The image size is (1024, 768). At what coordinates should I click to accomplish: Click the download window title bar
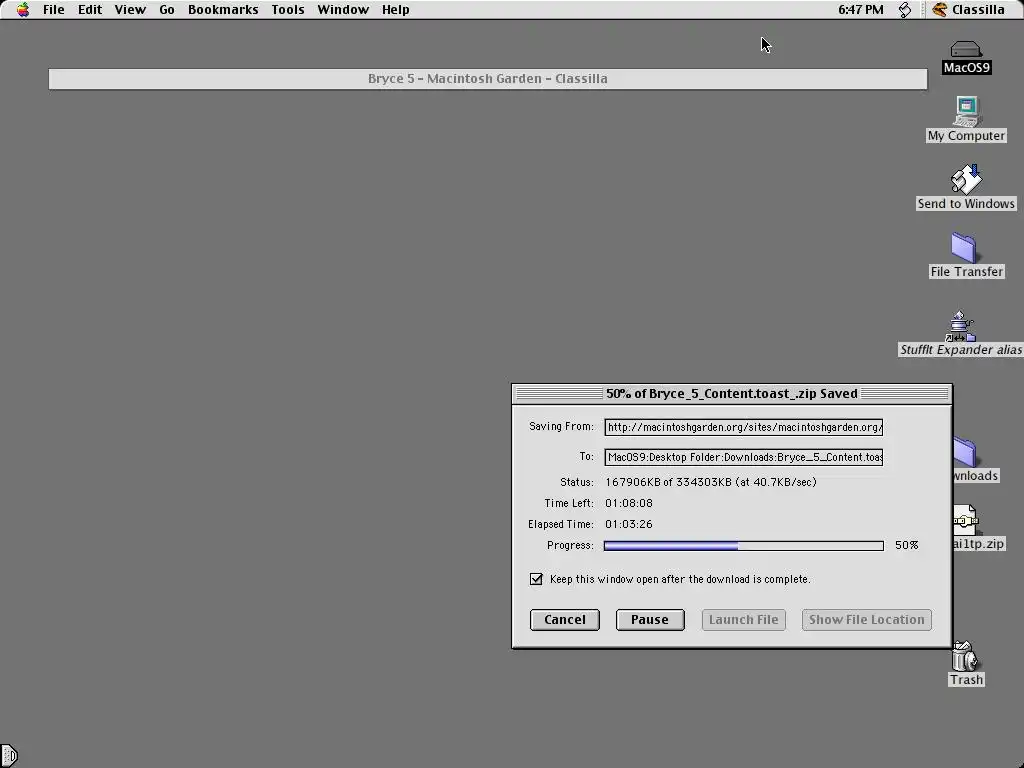click(731, 394)
